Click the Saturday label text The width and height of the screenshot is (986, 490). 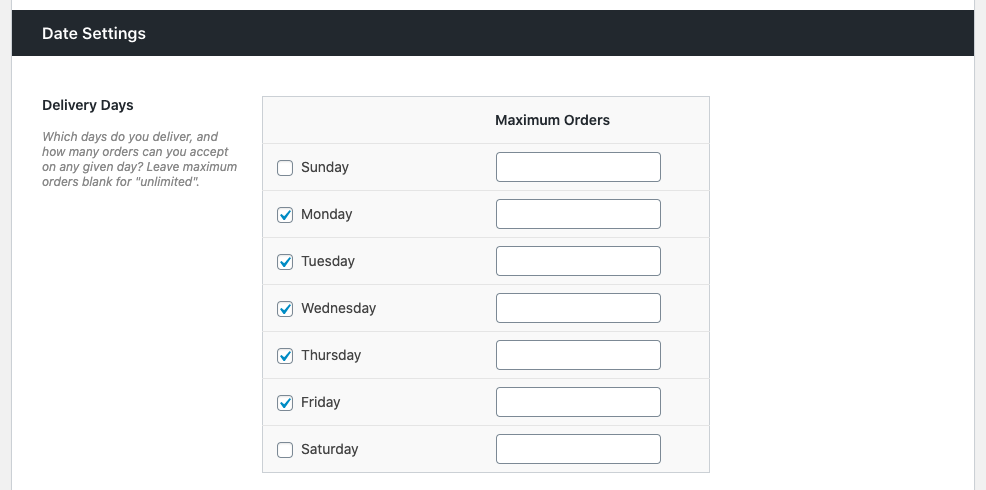329,450
